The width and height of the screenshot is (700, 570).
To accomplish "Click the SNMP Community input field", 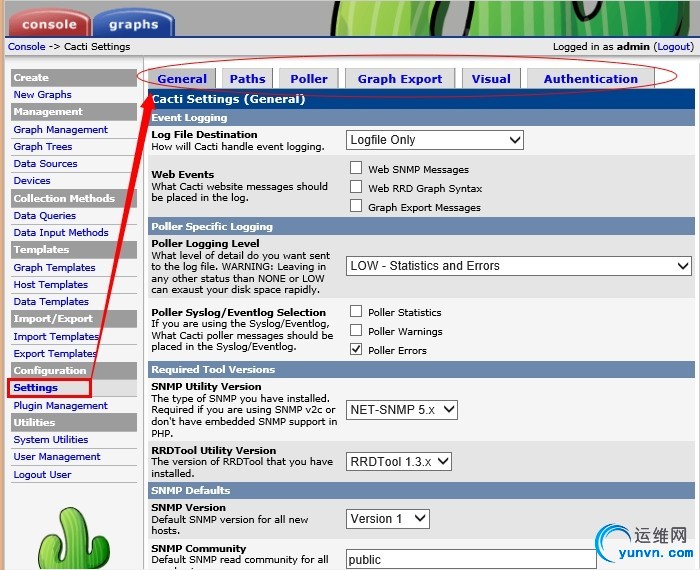I will pos(471,559).
